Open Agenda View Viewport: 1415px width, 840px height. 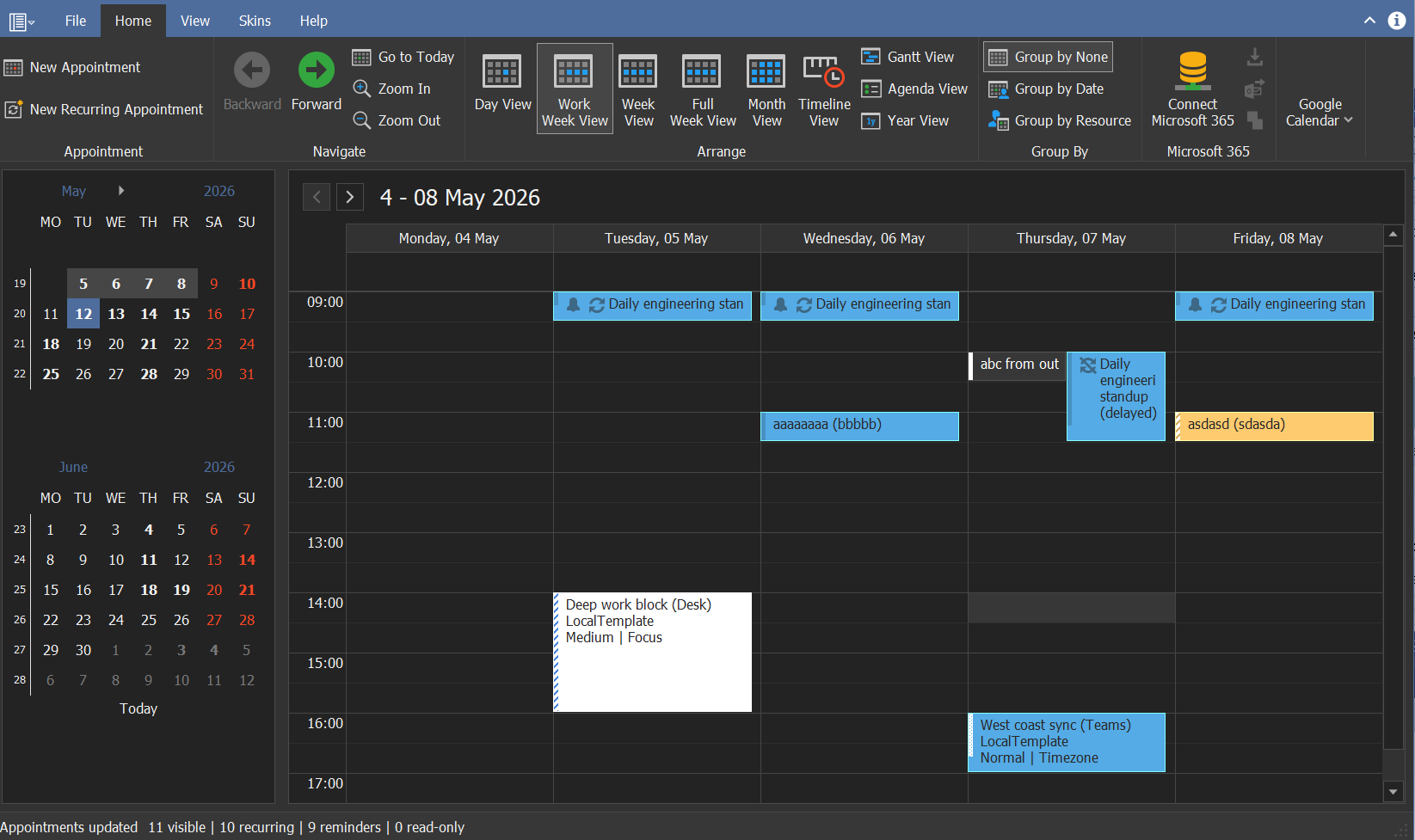tap(915, 89)
